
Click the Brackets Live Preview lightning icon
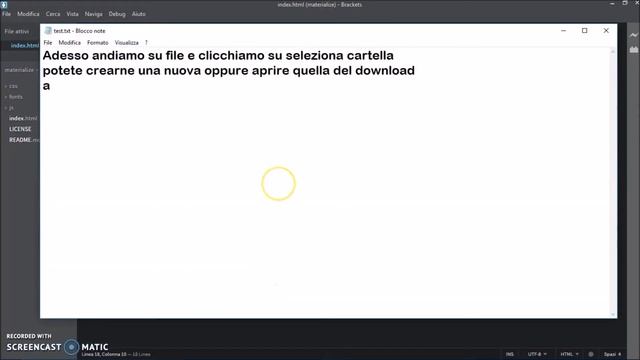pos(633,35)
